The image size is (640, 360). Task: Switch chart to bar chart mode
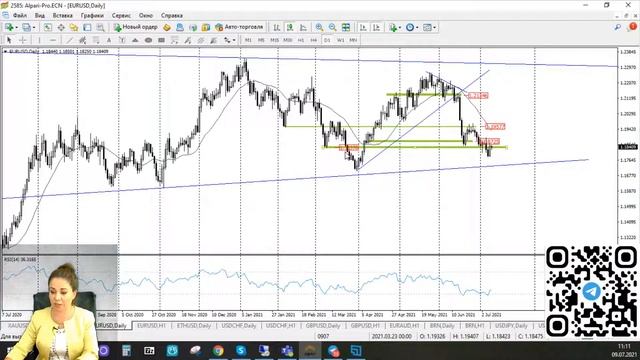click(277, 27)
